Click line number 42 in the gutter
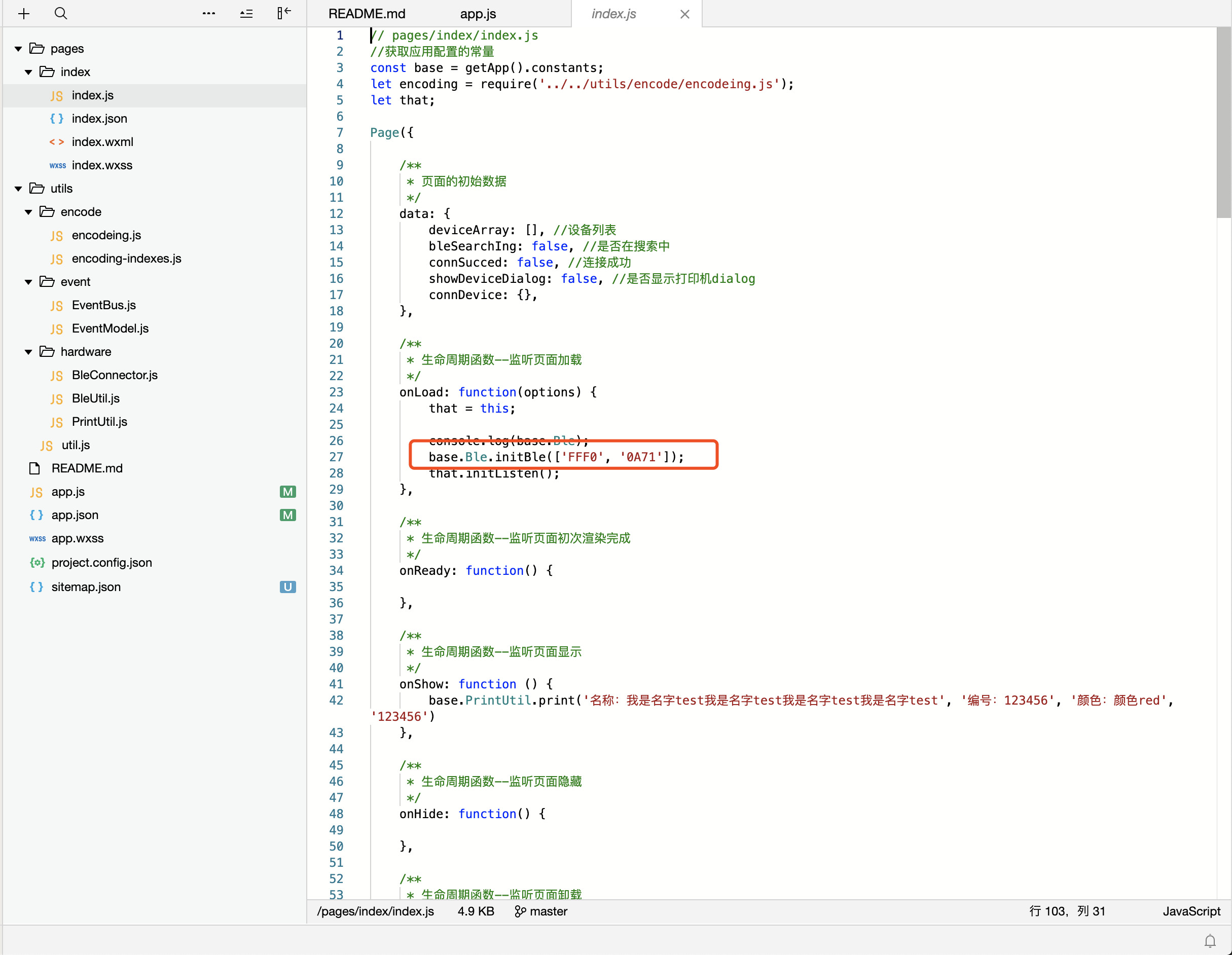This screenshot has width=1232, height=955. (x=336, y=700)
